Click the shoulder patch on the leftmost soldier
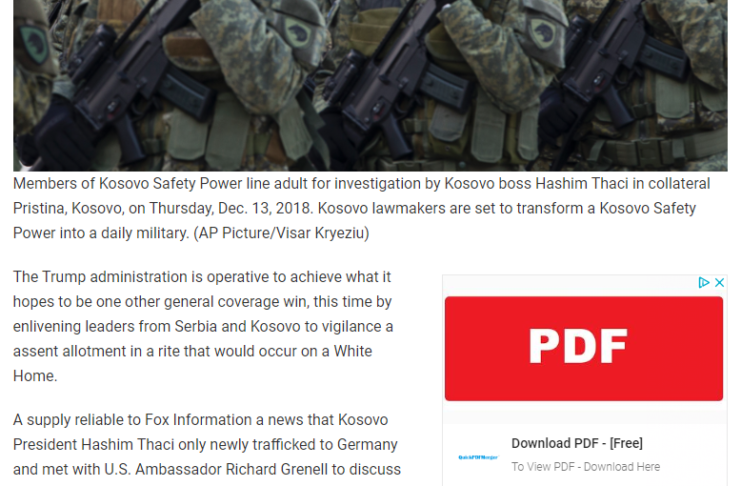The width and height of the screenshot is (741, 486). click(34, 44)
